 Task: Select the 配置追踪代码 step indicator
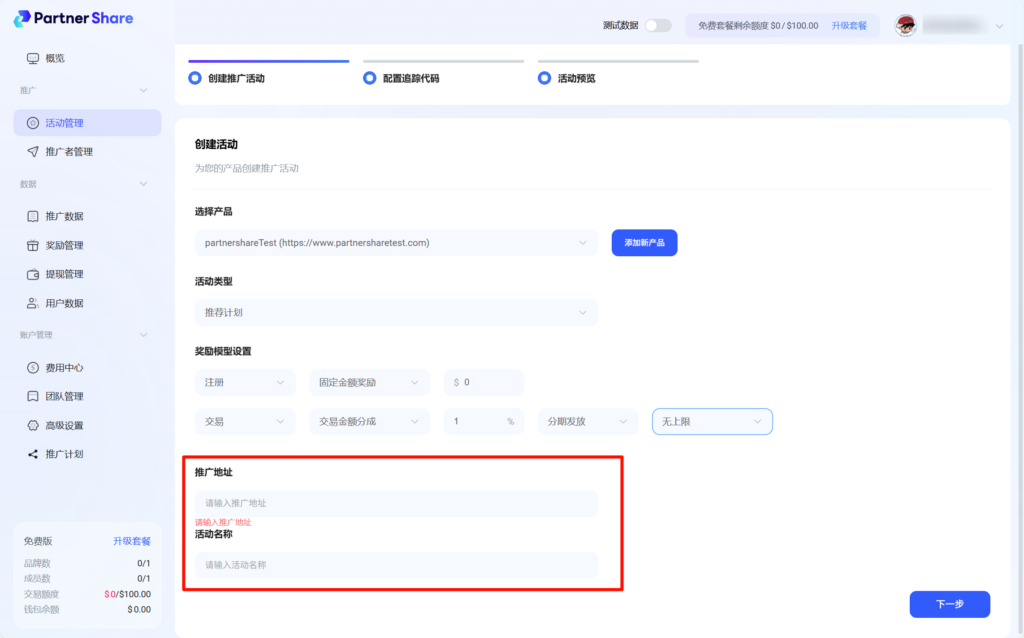tap(370, 78)
